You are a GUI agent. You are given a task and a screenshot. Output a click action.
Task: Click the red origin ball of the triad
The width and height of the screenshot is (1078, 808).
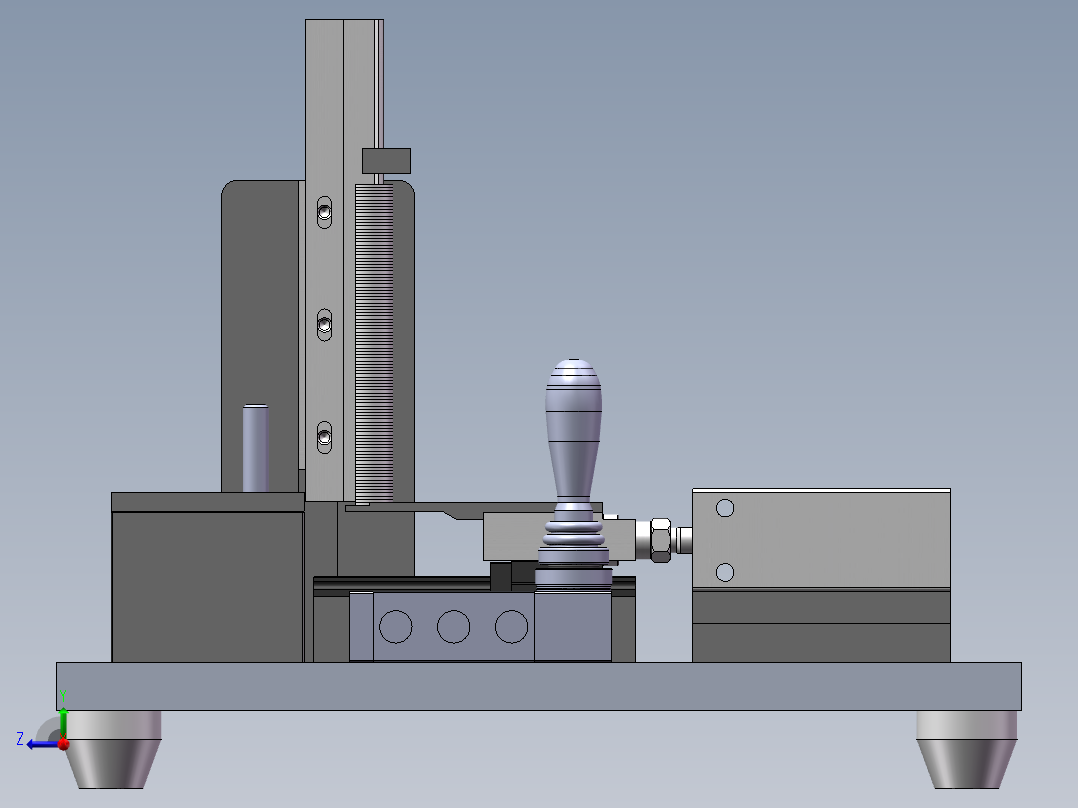pos(64,744)
